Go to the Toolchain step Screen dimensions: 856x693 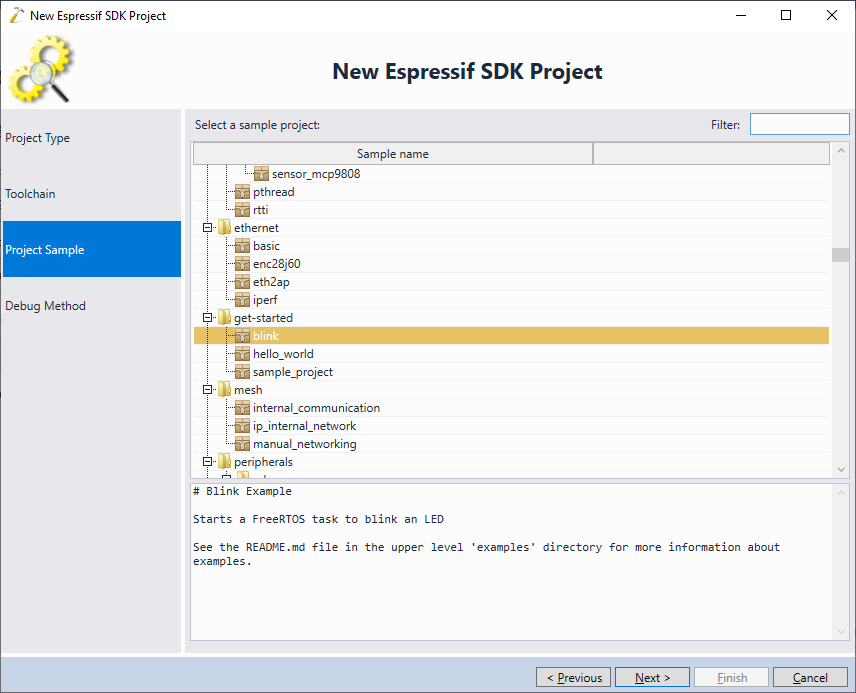[92, 194]
